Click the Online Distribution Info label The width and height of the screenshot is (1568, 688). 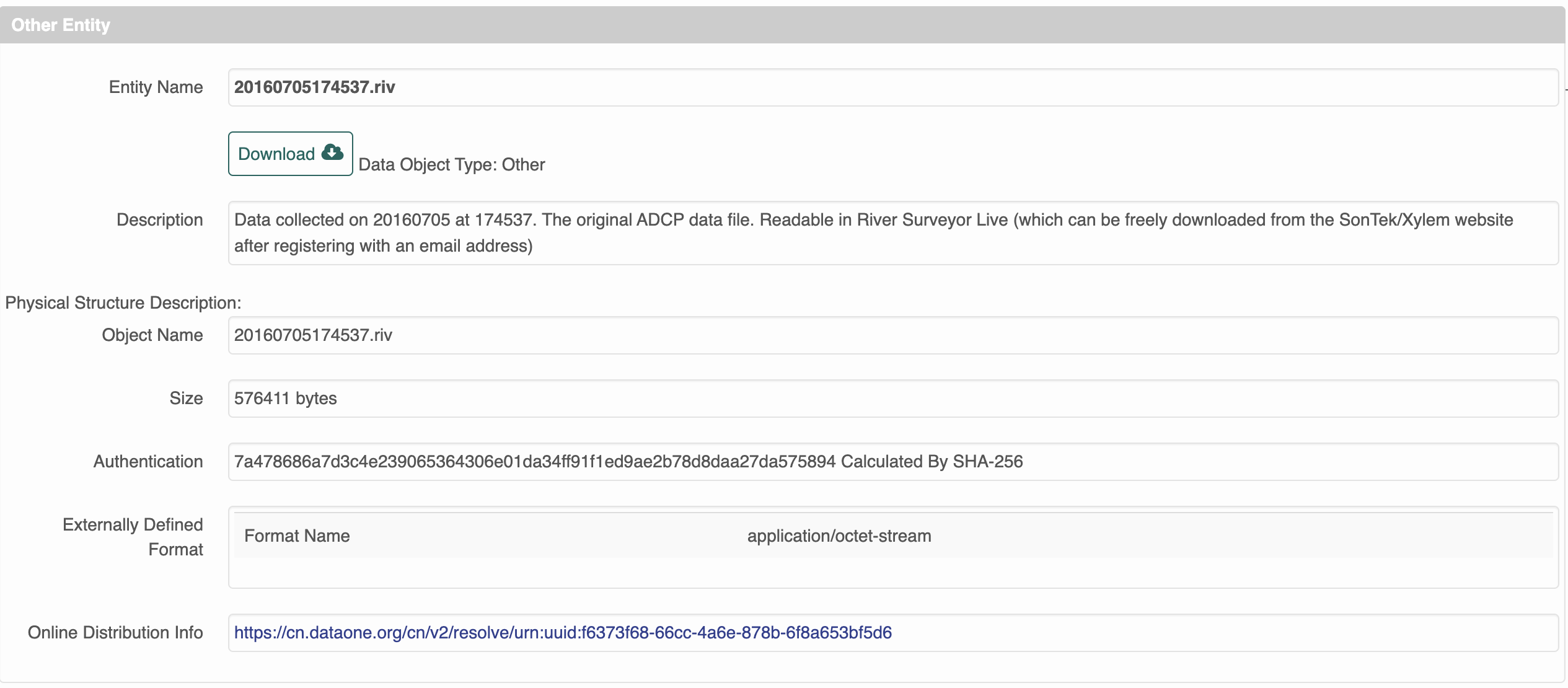115,632
